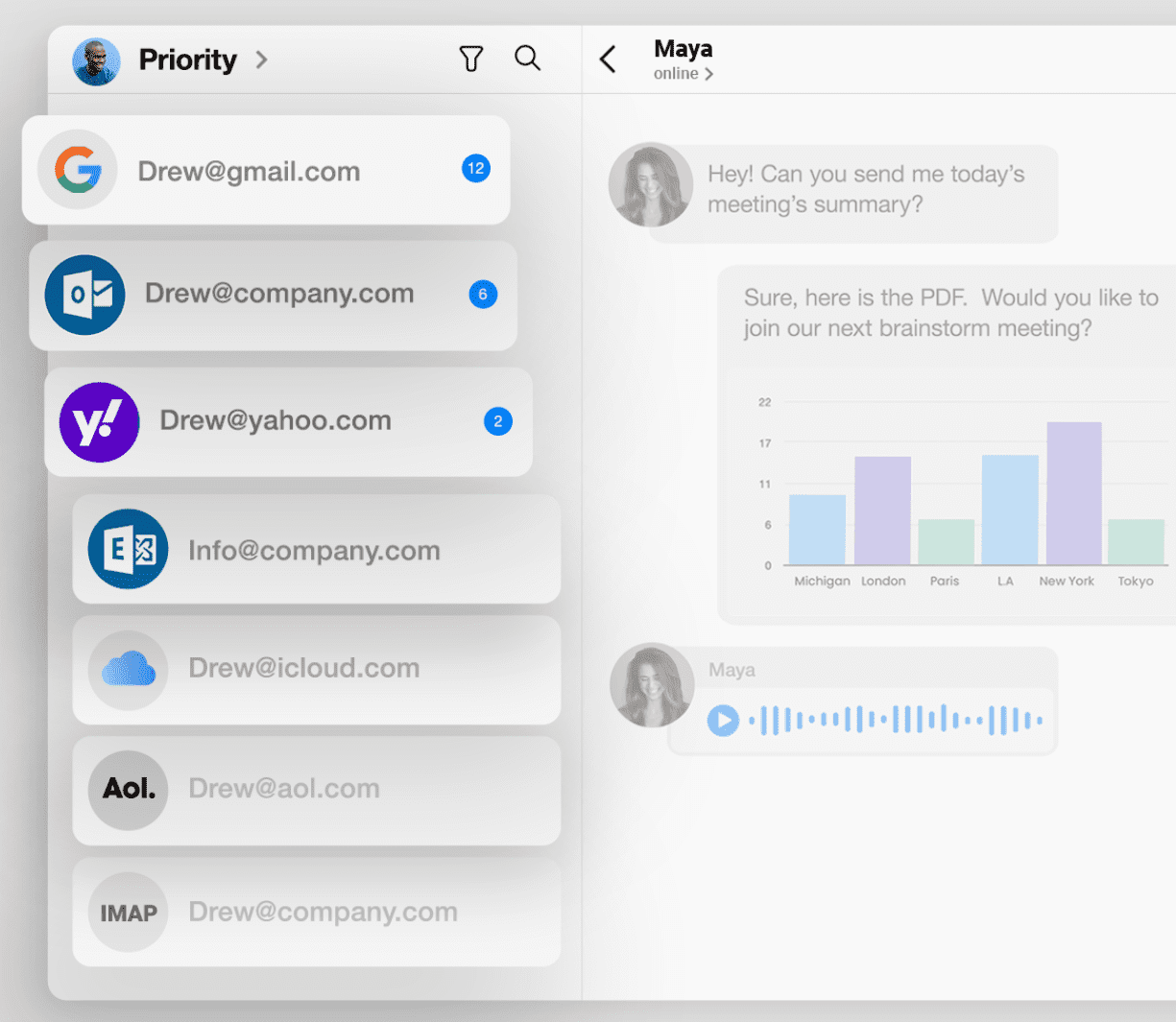Image resolution: width=1176 pixels, height=1022 pixels.
Task: Click the Tokyo label on the chart
Action: [1136, 582]
